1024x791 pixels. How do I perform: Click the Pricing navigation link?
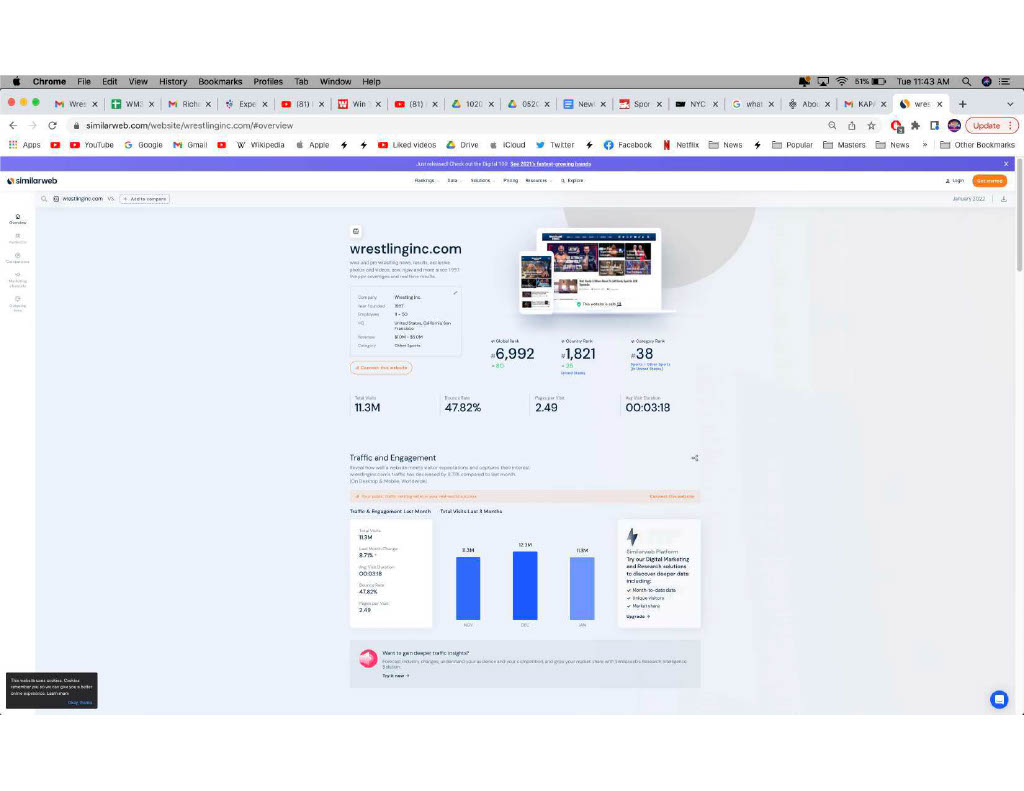coord(510,180)
